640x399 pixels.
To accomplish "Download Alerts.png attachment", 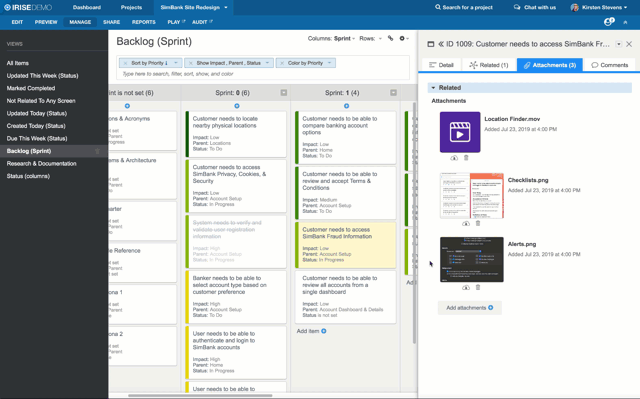I will [466, 288].
